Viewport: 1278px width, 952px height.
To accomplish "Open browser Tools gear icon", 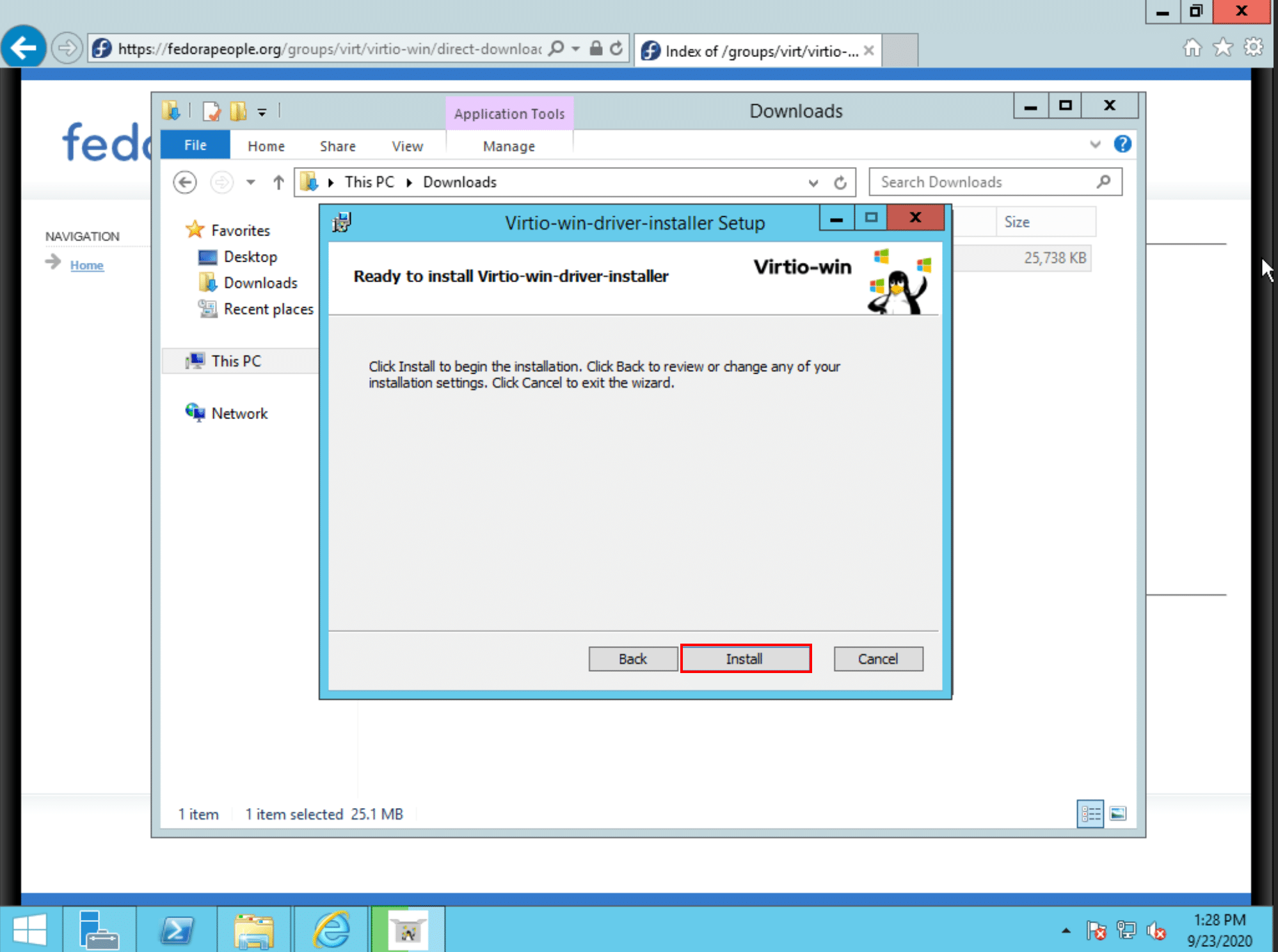I will 1253,47.
